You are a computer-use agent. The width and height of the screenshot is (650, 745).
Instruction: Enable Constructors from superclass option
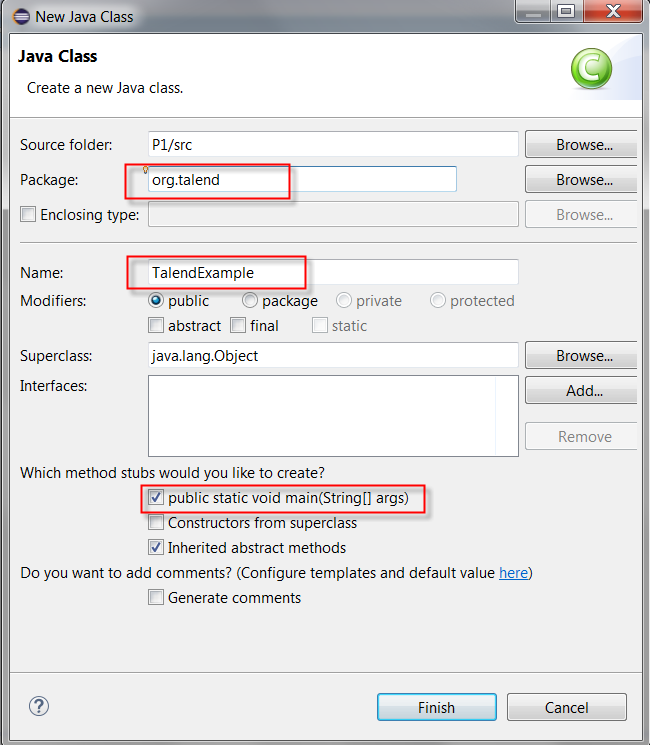tap(156, 522)
